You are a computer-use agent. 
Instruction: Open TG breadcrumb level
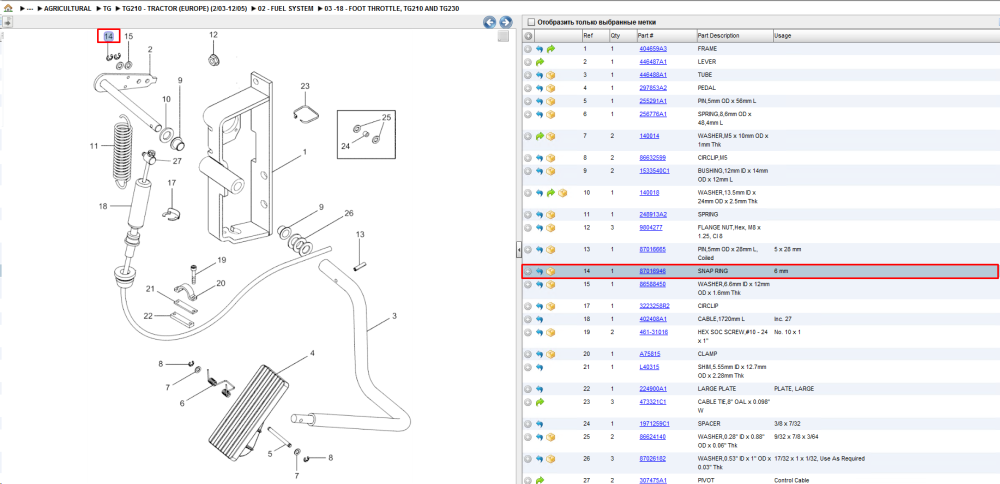coord(107,9)
